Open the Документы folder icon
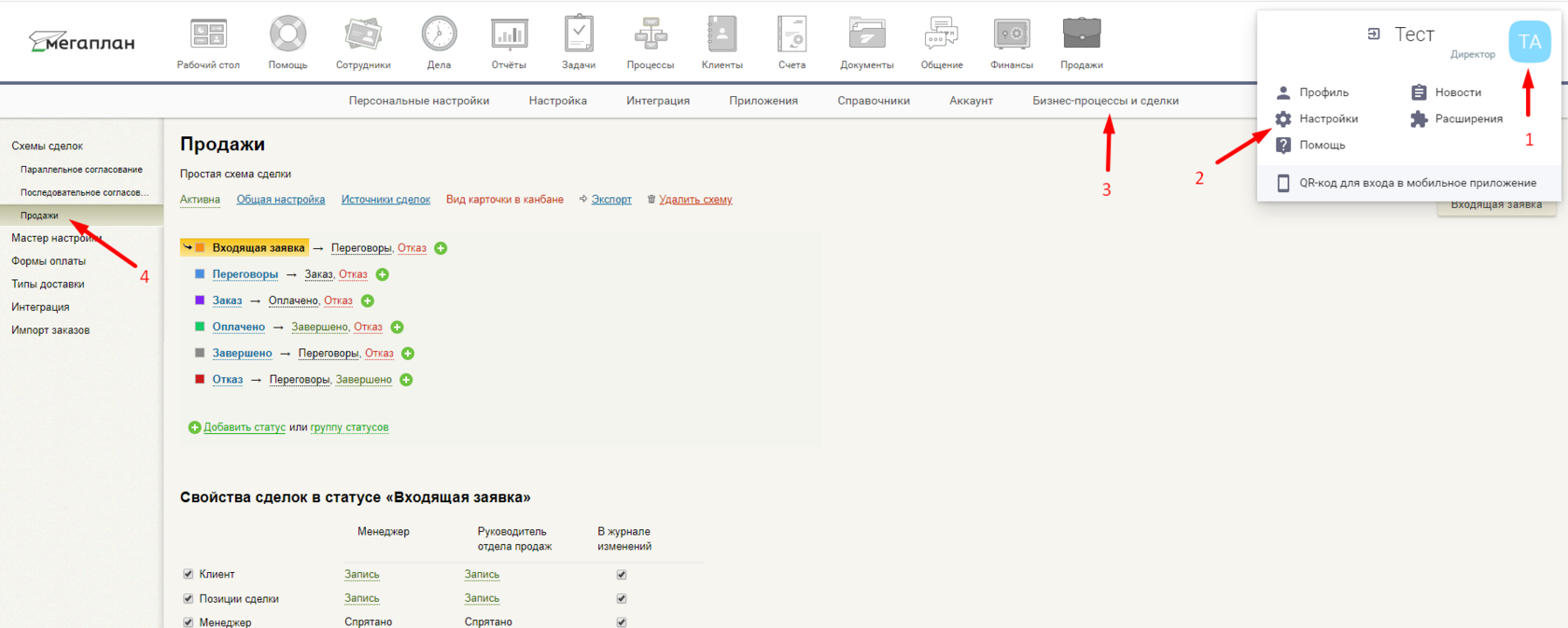 tap(867, 35)
